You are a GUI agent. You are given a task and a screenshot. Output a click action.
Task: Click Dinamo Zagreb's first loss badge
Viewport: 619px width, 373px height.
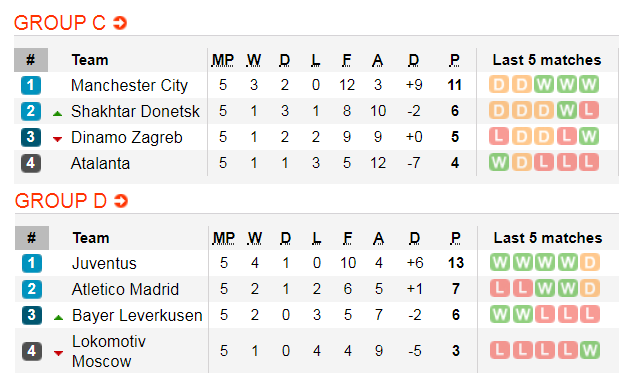[499, 137]
